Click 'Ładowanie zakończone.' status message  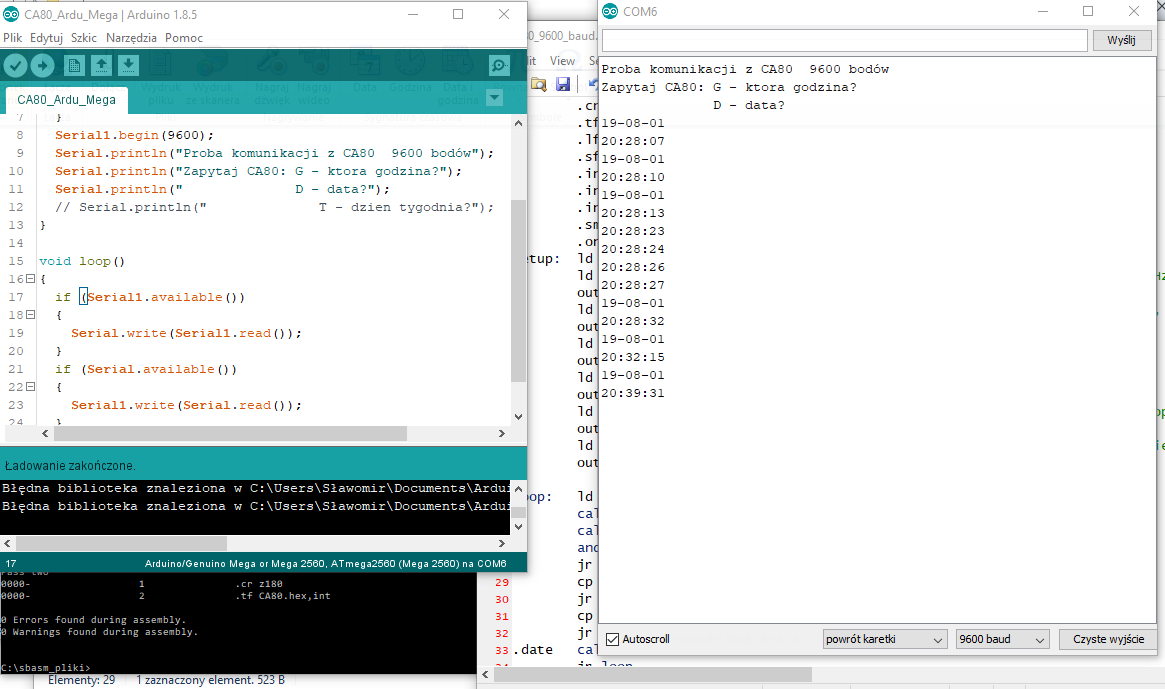70,466
